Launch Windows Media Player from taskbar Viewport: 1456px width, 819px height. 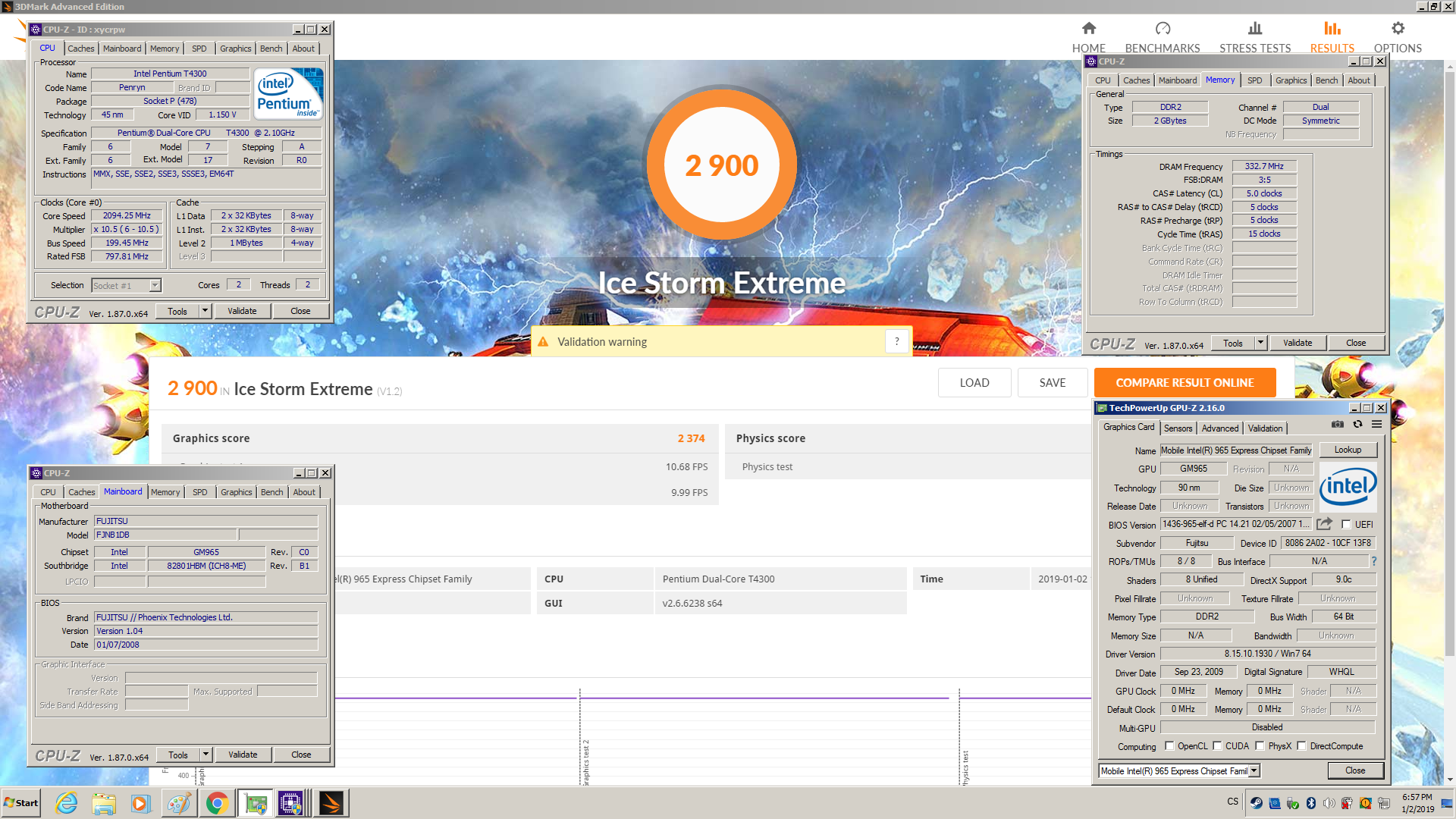[x=140, y=803]
